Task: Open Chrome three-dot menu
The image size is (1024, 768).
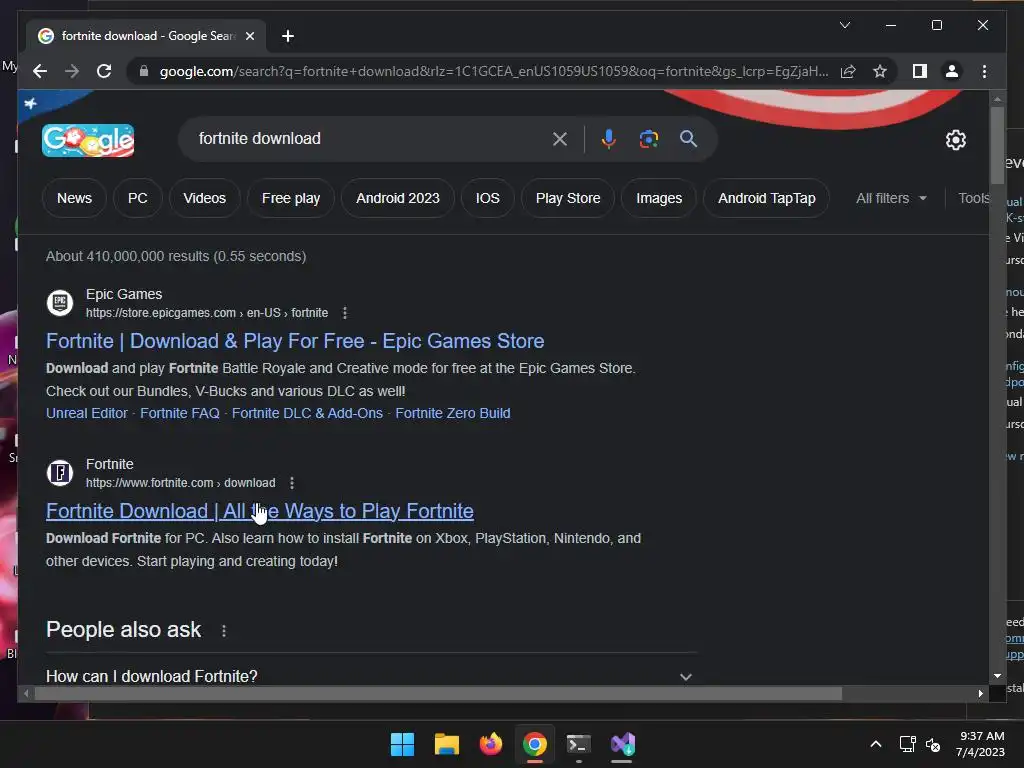Action: [x=984, y=71]
